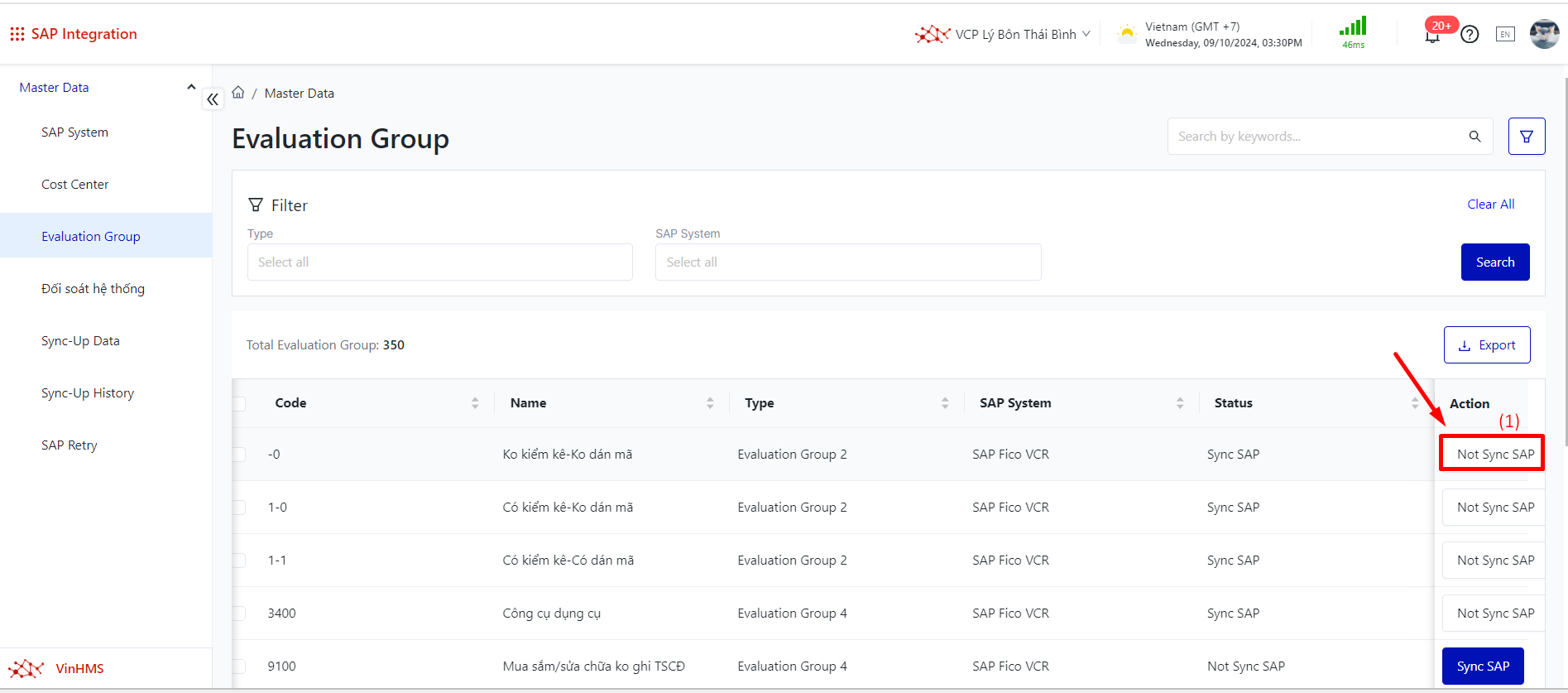Open the app grid launcher icon

pos(17,34)
